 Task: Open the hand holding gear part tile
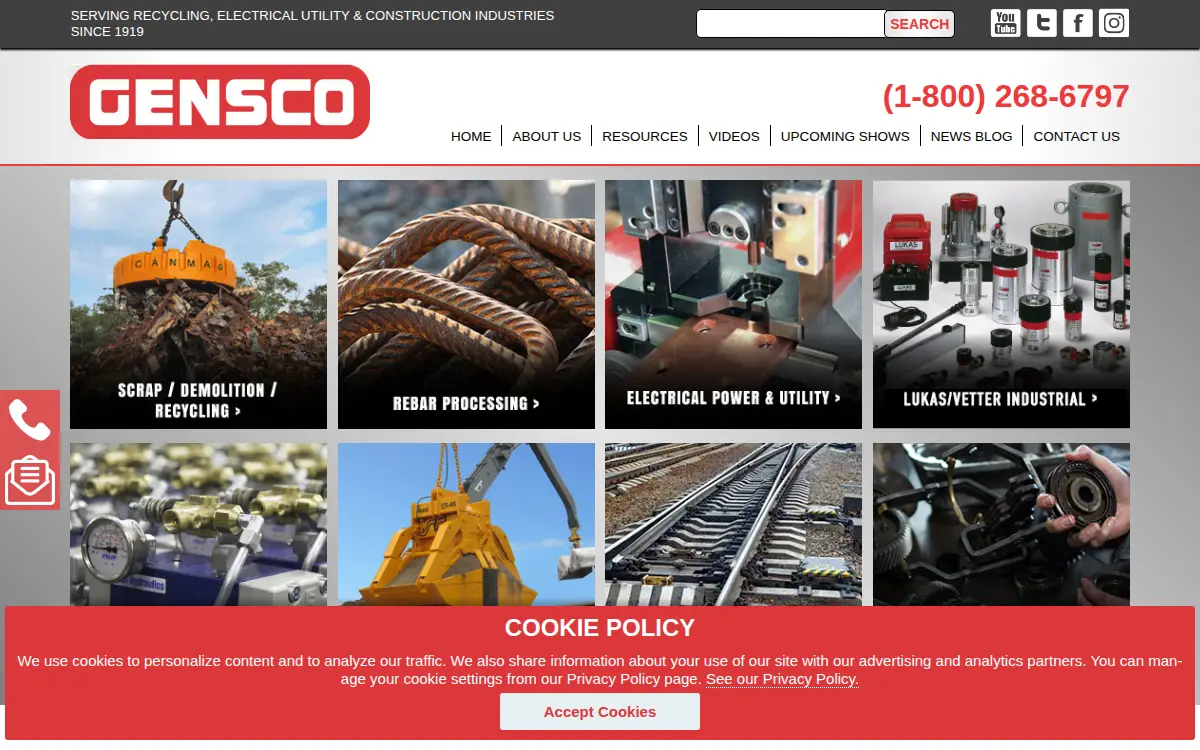(1001, 525)
